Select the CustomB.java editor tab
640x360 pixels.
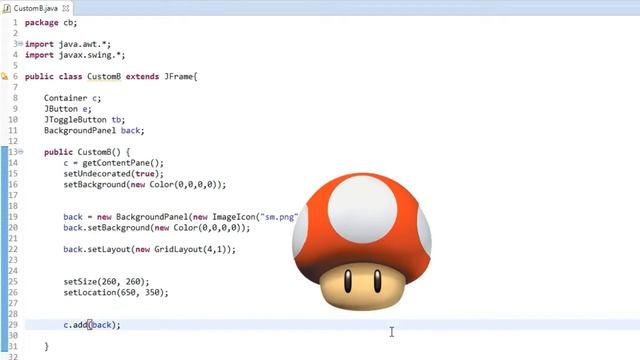pos(36,8)
